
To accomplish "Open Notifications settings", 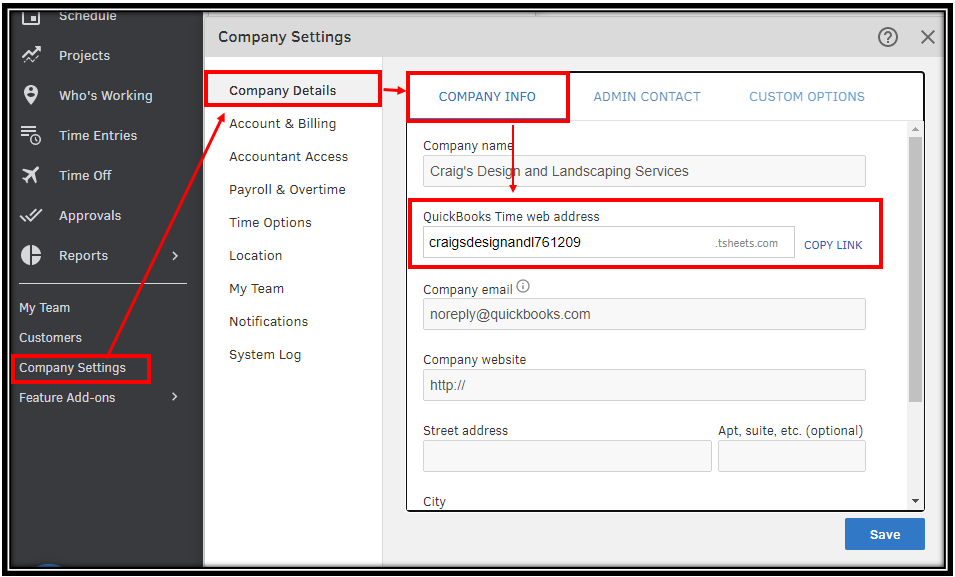I will pos(269,321).
